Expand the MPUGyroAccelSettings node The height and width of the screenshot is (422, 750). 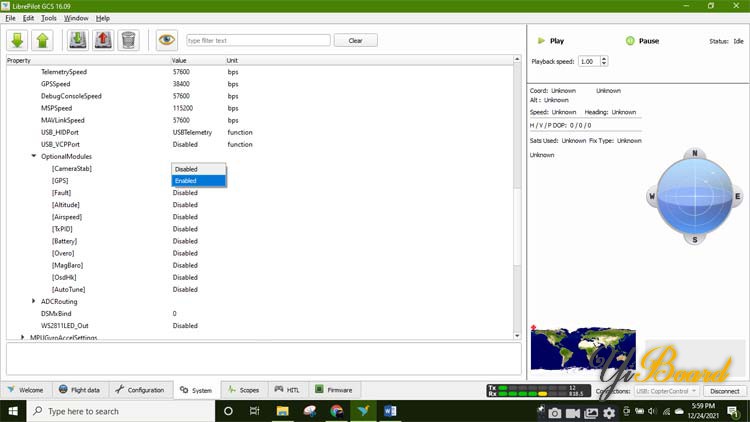tap(23, 337)
